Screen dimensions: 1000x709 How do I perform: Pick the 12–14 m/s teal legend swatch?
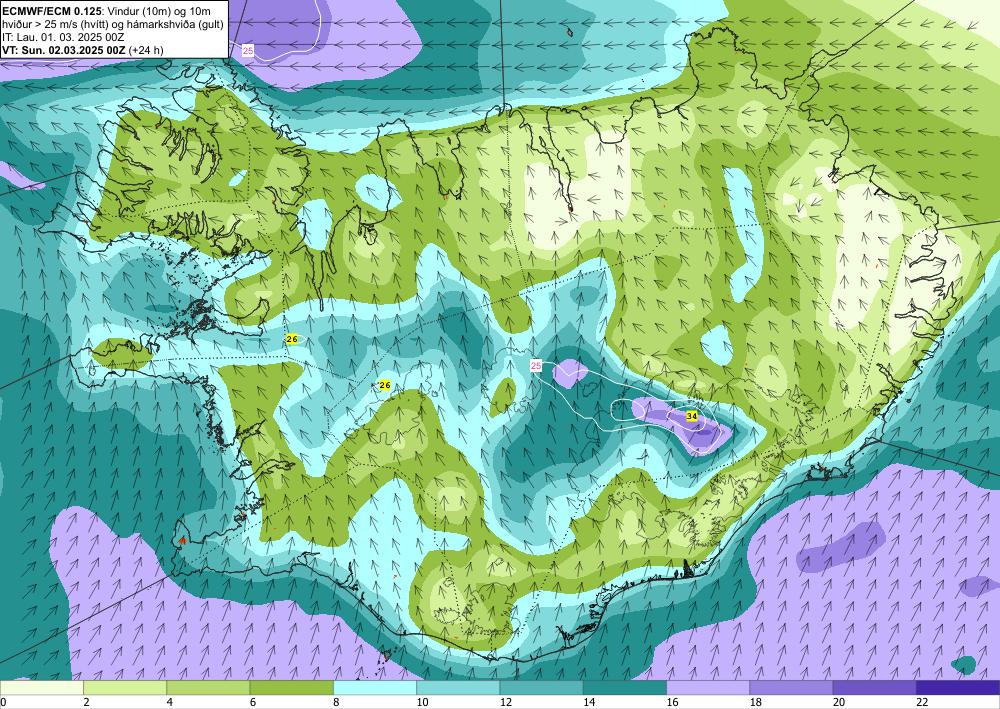click(541, 688)
